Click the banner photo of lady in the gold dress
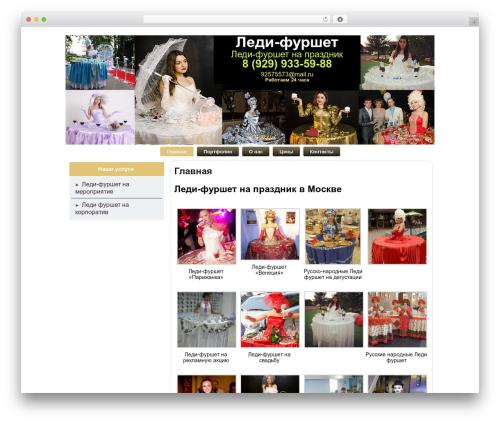500x423 pixels. pos(322,117)
